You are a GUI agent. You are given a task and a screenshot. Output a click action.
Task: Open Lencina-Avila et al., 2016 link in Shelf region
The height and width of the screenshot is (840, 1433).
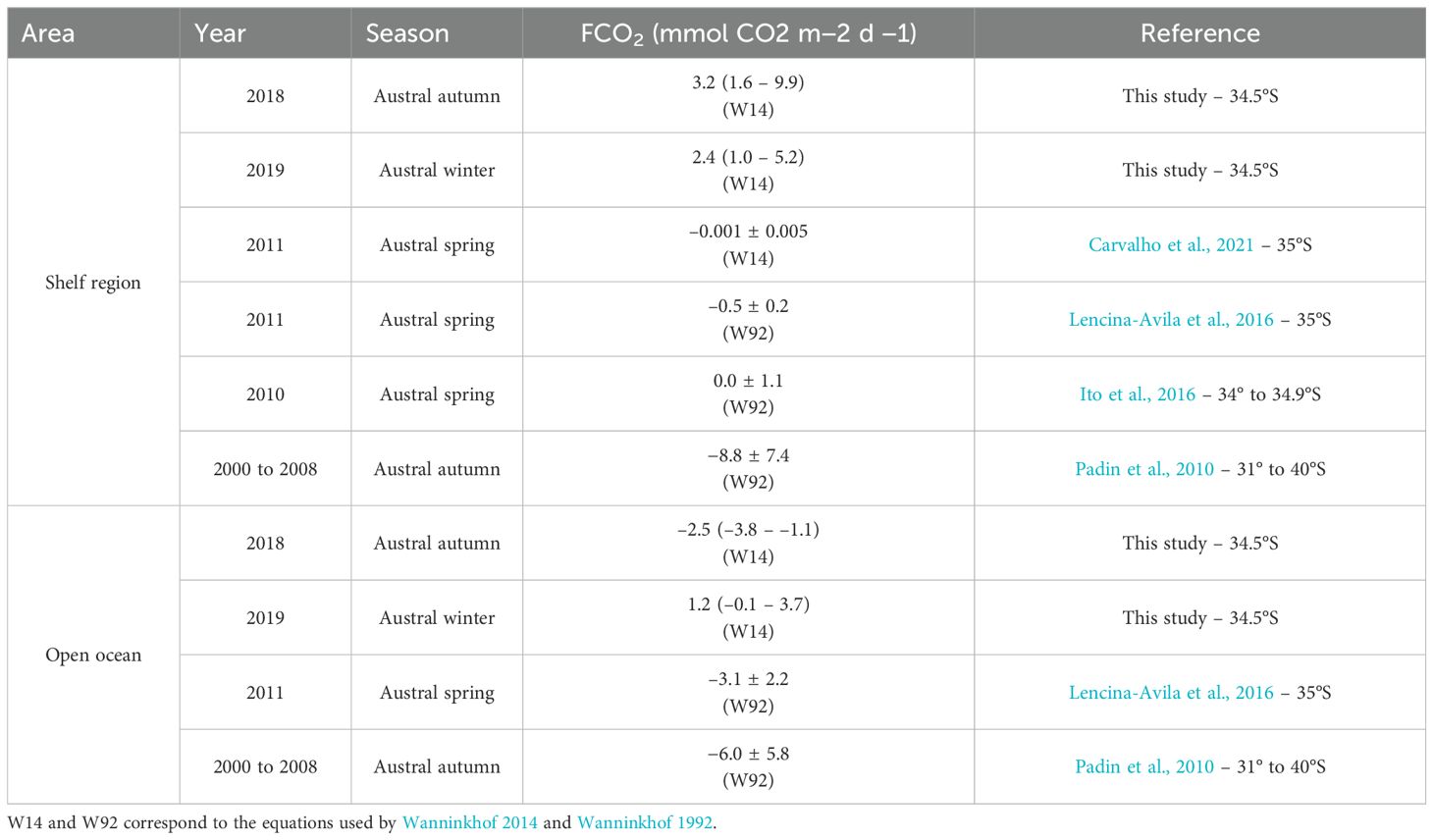(1170, 320)
